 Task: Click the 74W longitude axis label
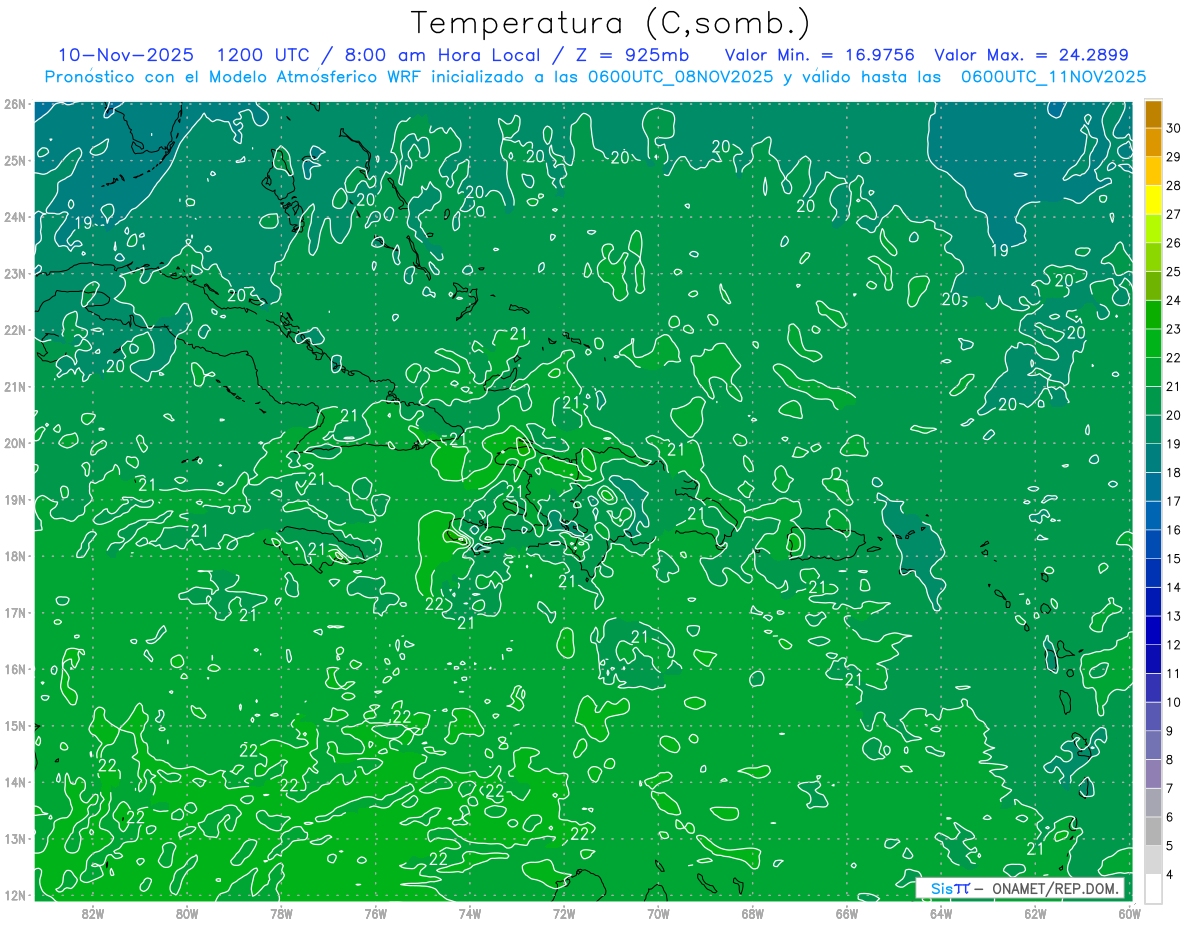470,913
